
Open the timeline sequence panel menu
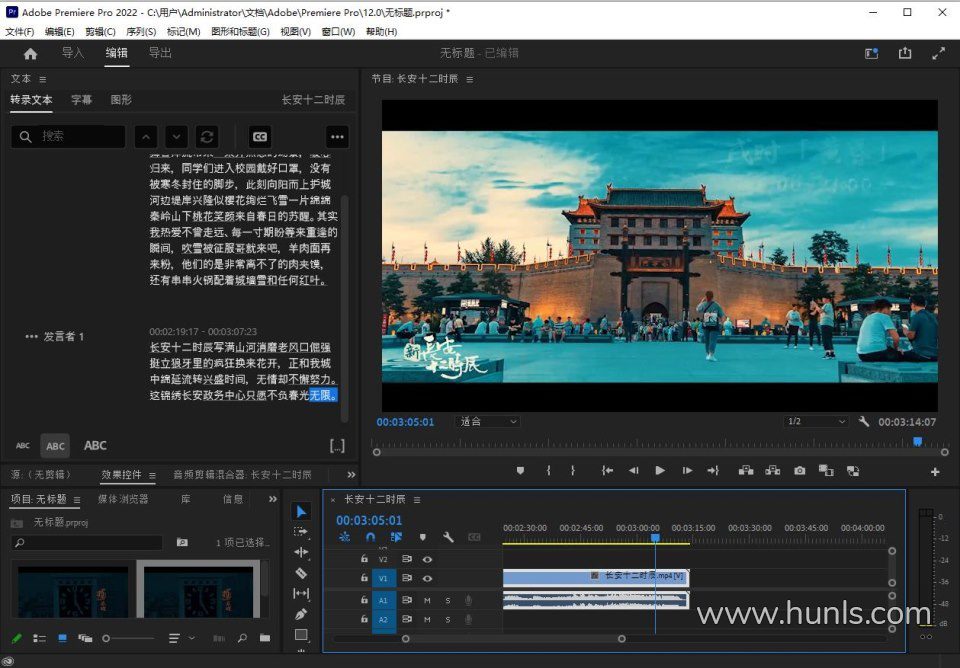pos(417,500)
